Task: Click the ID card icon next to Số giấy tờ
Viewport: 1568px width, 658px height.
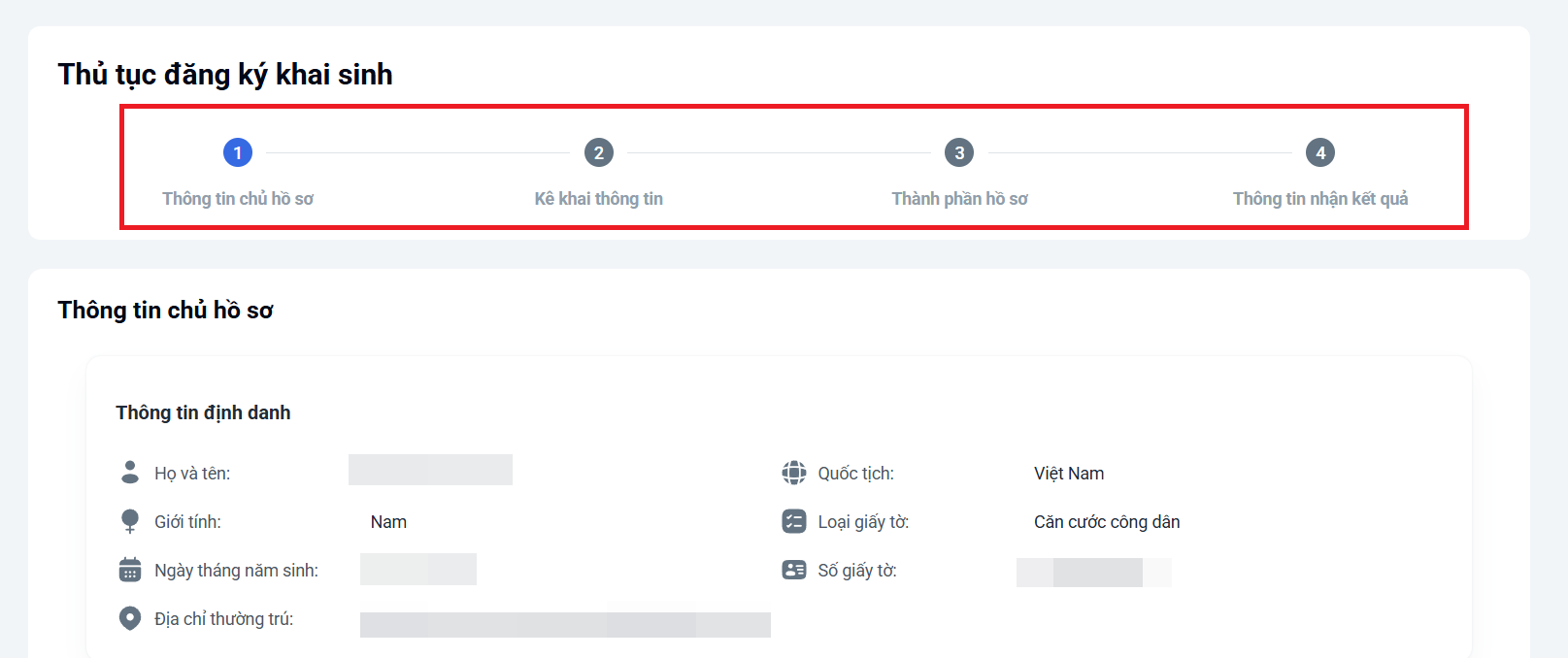Action: (x=794, y=569)
